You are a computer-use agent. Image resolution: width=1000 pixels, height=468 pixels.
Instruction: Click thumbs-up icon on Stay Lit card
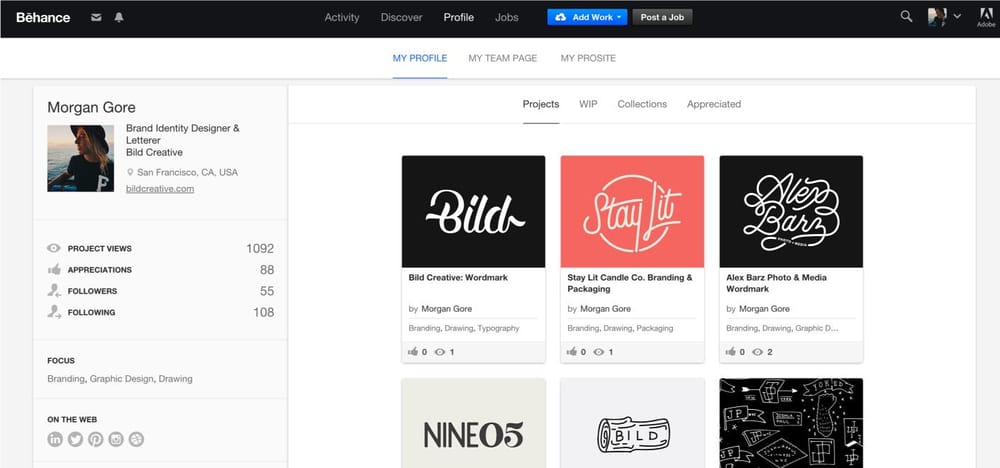point(572,351)
